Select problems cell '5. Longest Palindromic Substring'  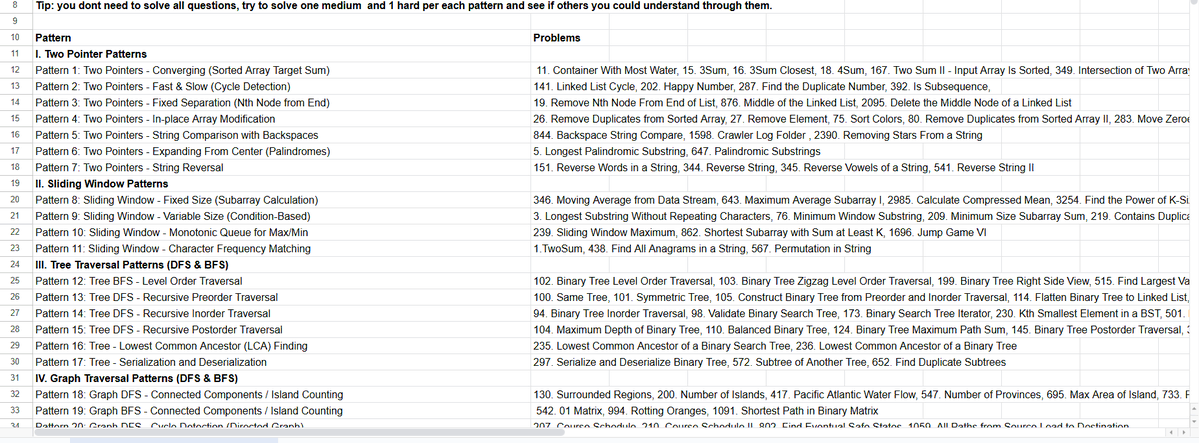(677, 151)
